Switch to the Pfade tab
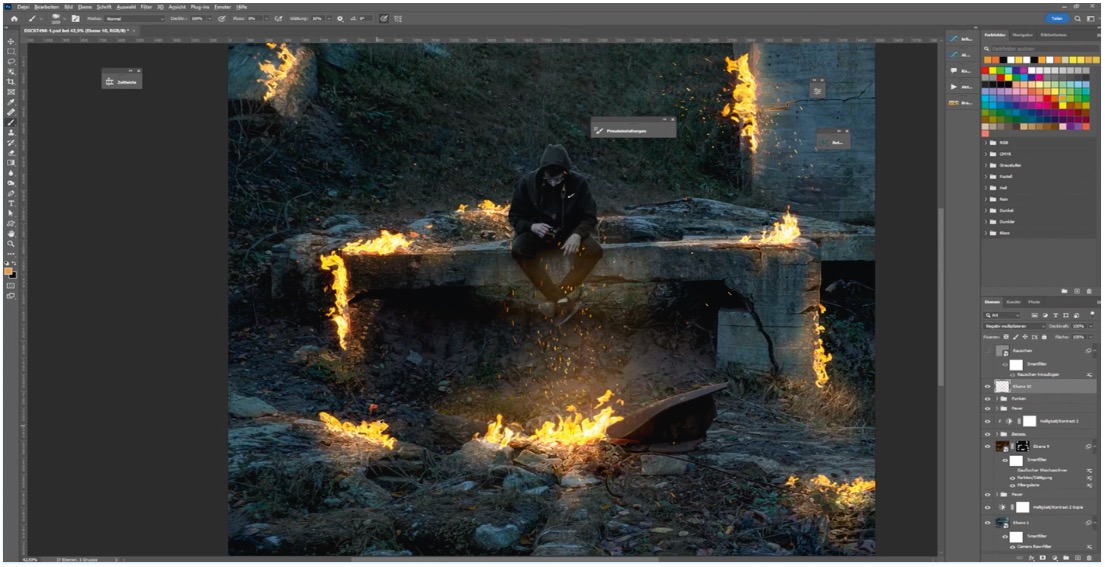The image size is (1105, 567). (x=1034, y=301)
